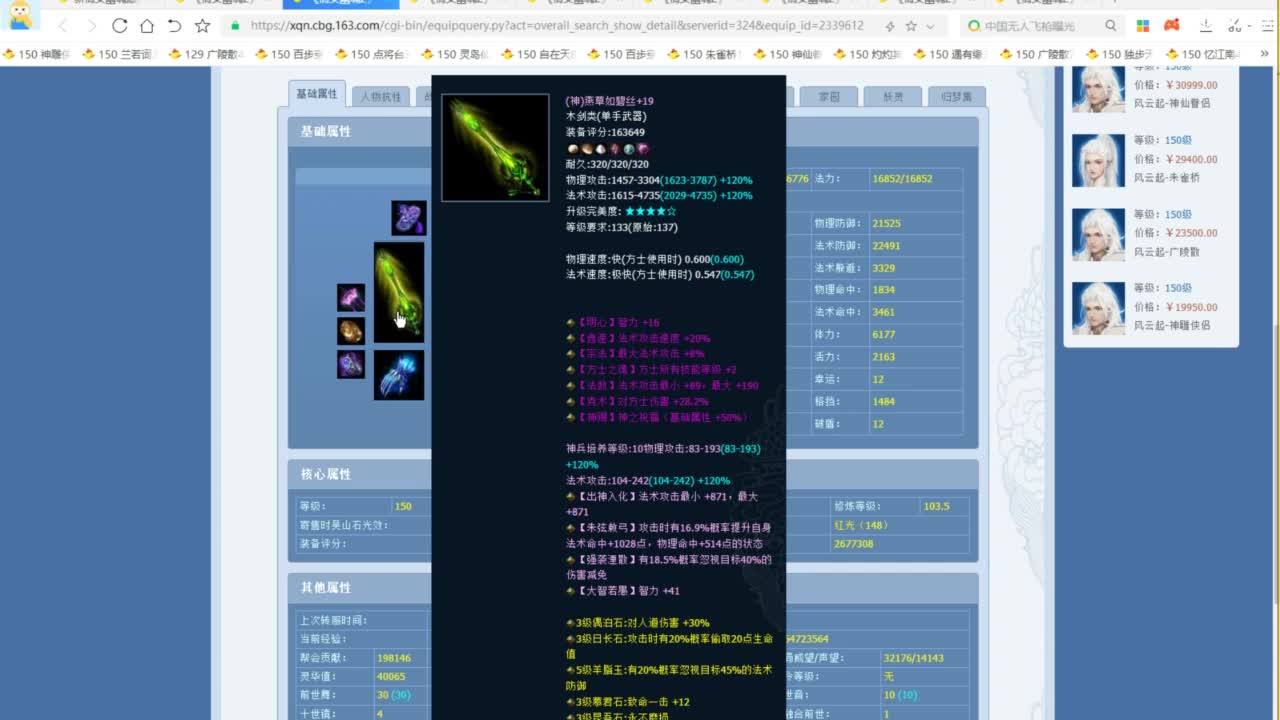Open the red gamepad extension icon
Viewport: 1280px width, 720px height.
click(x=1172, y=26)
